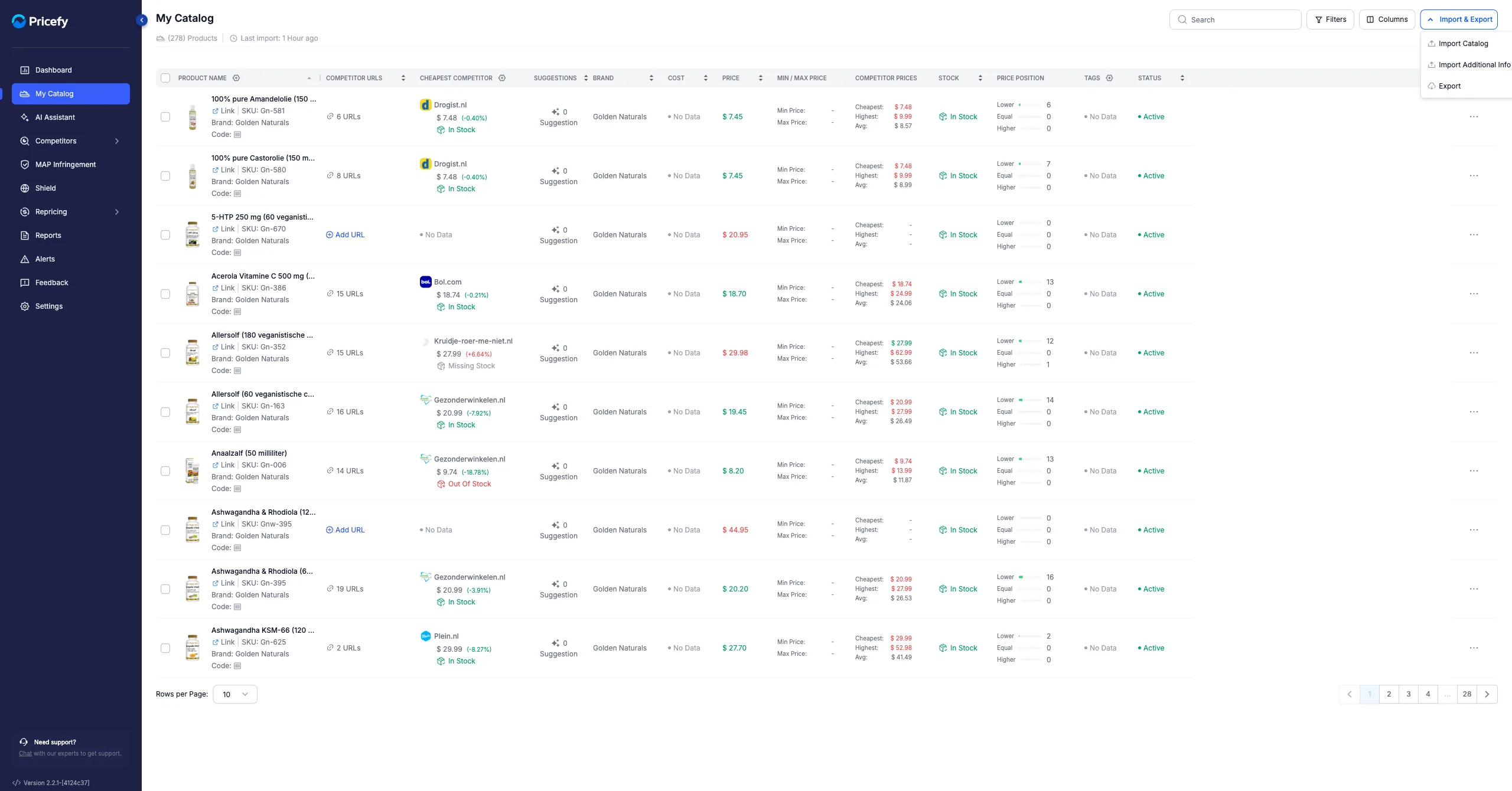The height and width of the screenshot is (791, 1512).
Task: Collapse the Import & Export dropdown
Action: coord(1459,19)
